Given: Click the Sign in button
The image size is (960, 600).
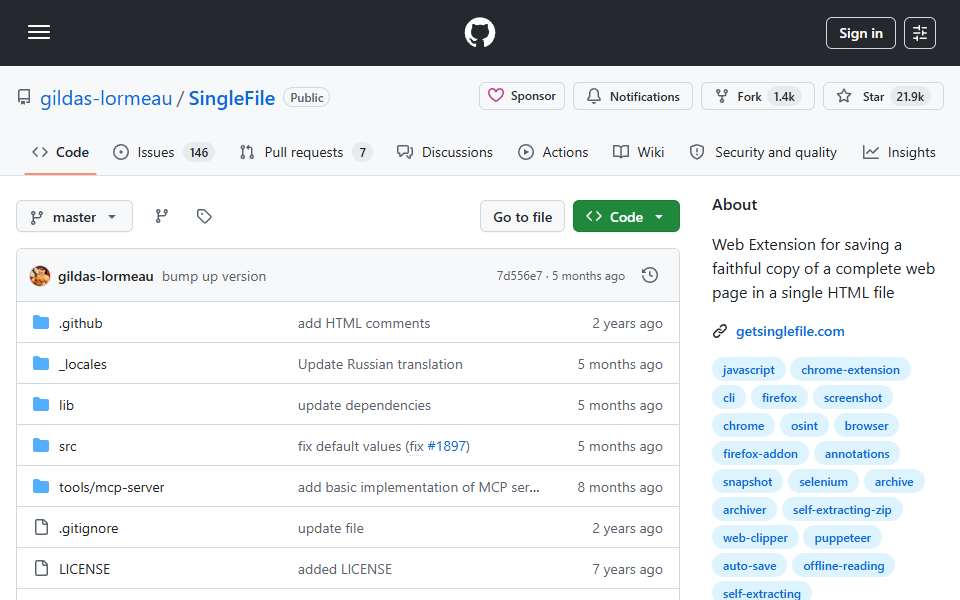Looking at the screenshot, I should tap(860, 33).
